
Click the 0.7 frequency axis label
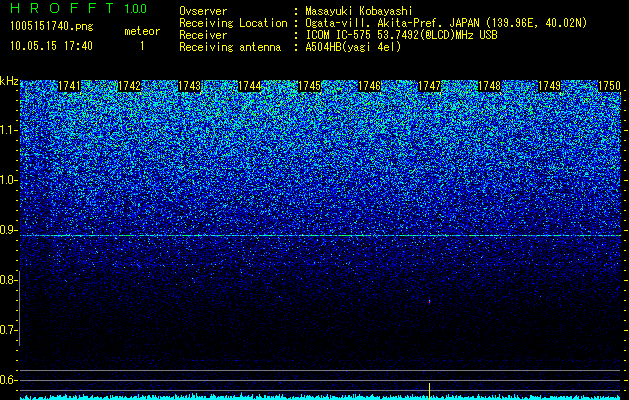coord(8,330)
